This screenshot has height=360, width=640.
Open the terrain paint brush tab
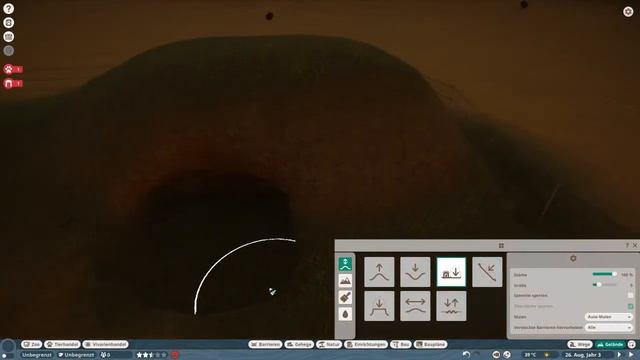[345, 298]
